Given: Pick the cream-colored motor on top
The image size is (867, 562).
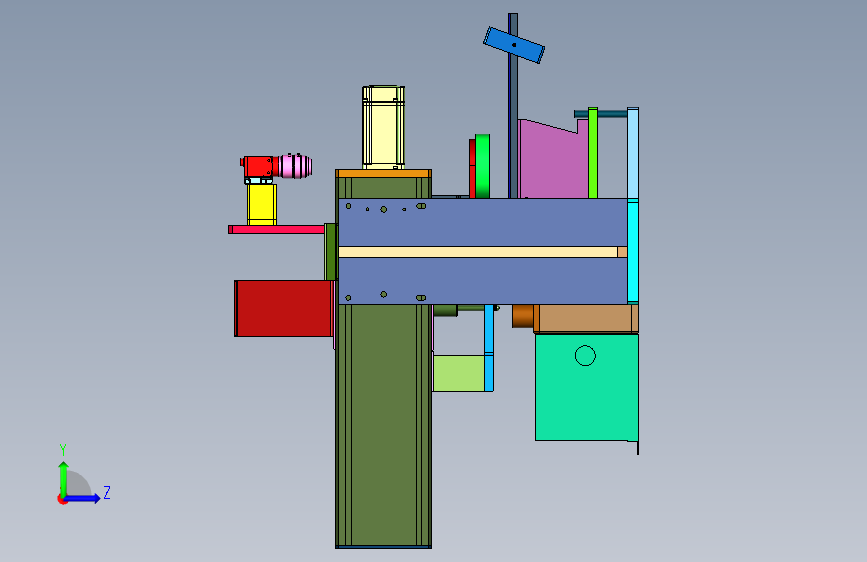Looking at the screenshot, I should [383, 127].
